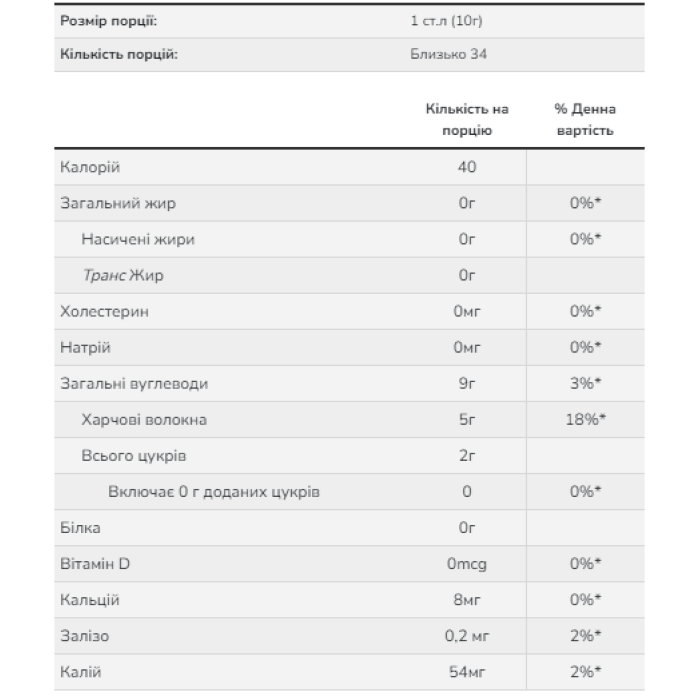Click the 'Розмір порції' label

pos(108,21)
